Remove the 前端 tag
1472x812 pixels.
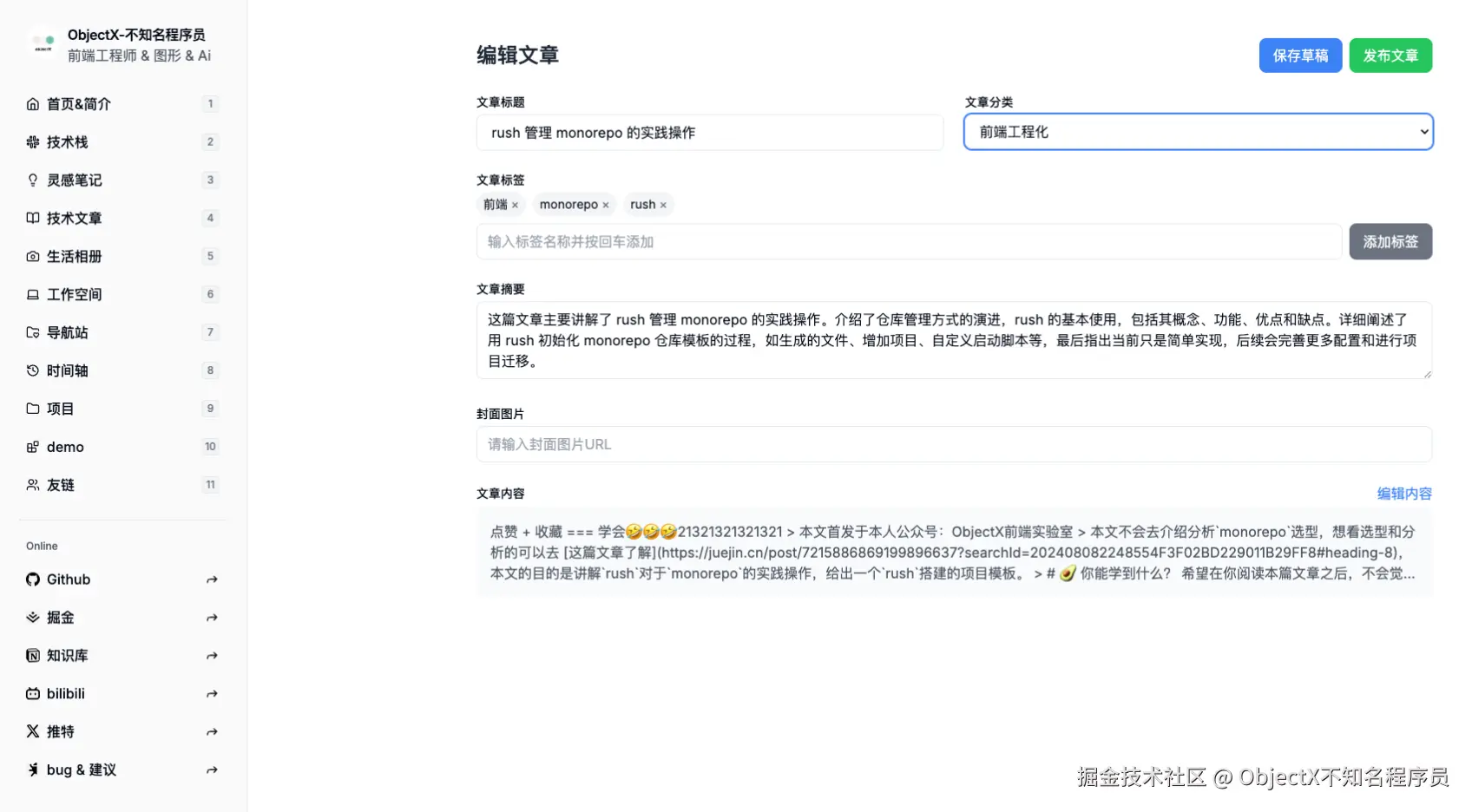[515, 206]
